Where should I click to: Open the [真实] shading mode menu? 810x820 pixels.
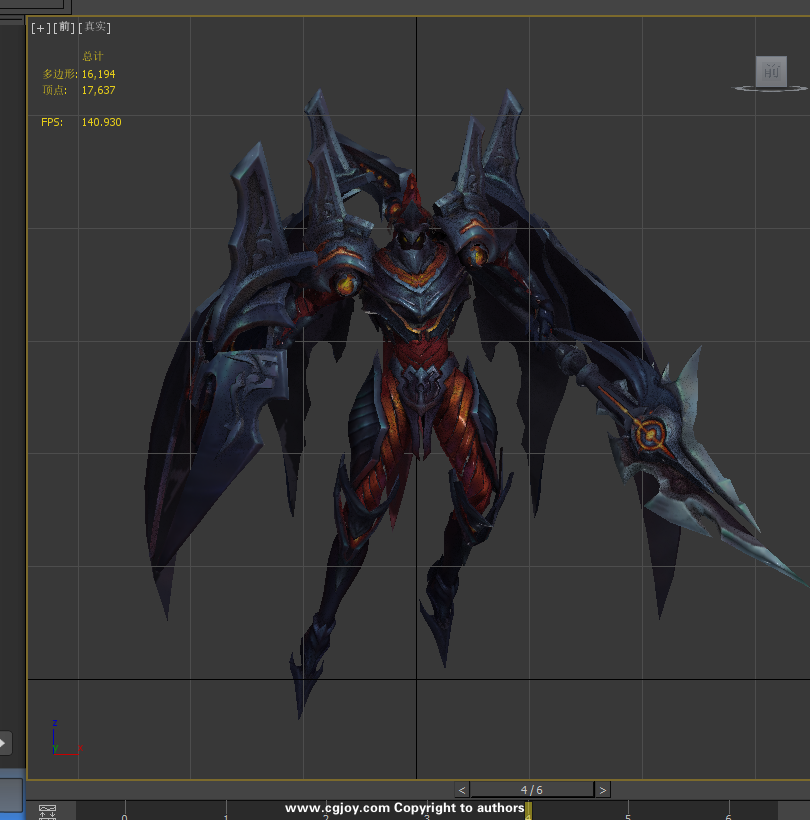(x=96, y=28)
